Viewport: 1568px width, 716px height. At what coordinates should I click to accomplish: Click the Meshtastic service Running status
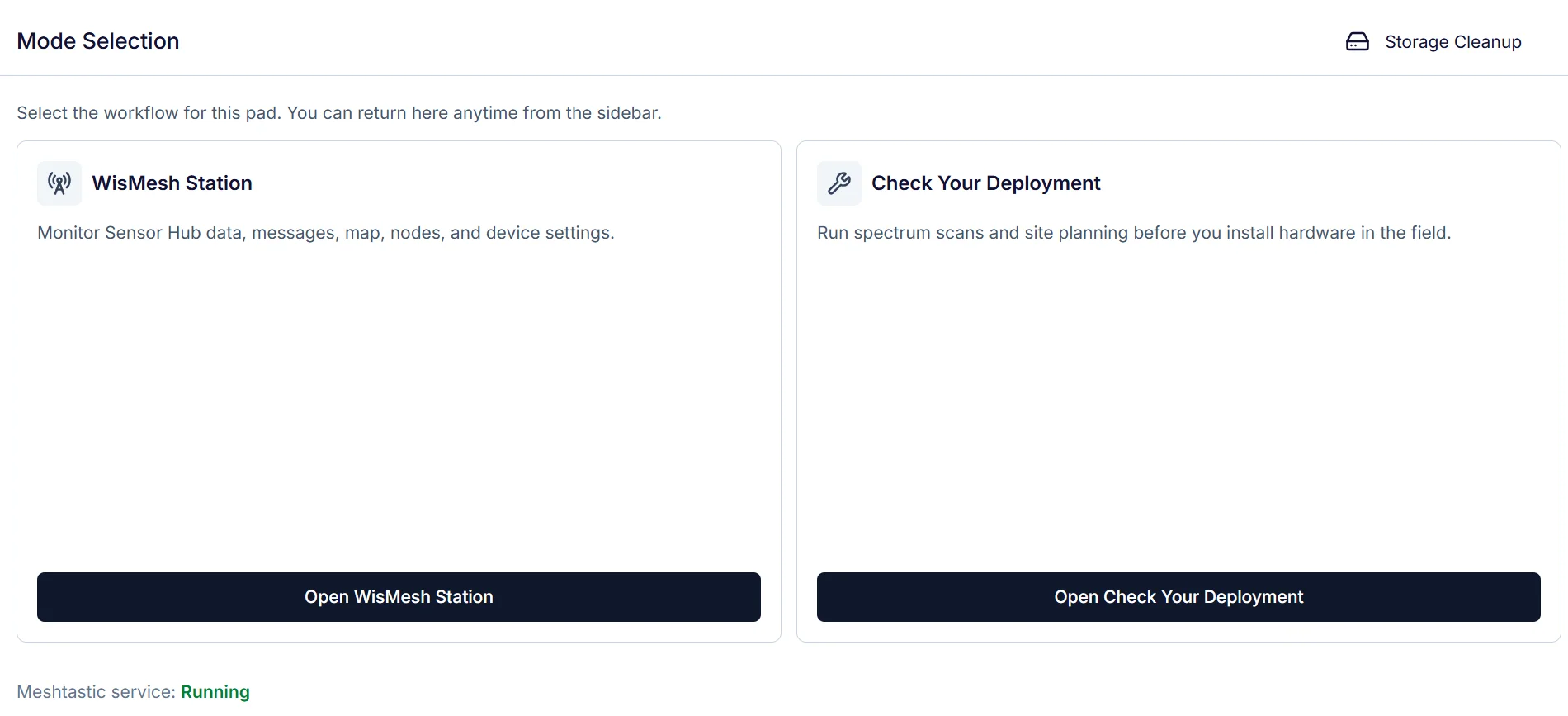click(x=215, y=692)
